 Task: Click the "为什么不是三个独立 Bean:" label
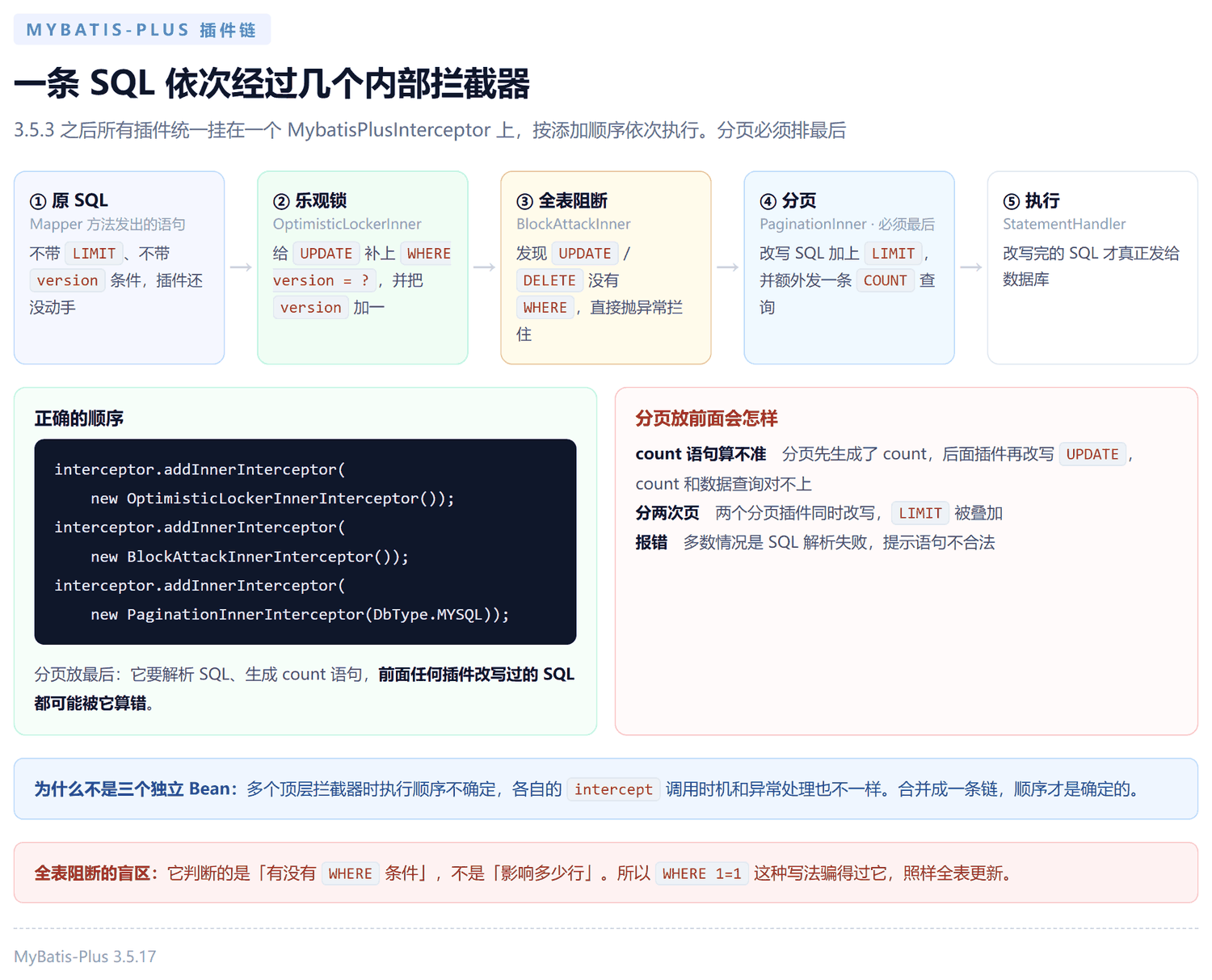(x=137, y=789)
